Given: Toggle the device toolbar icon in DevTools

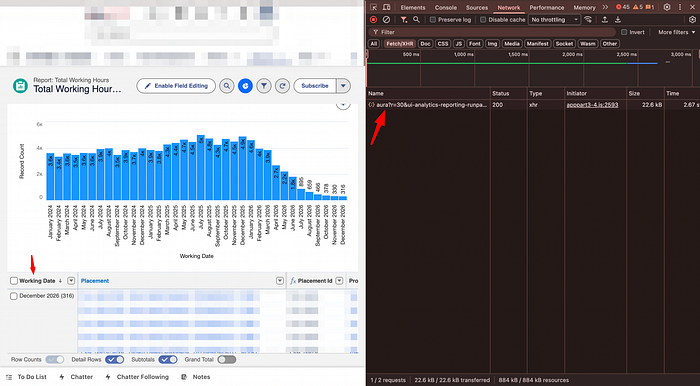Looking at the screenshot, I should tap(387, 8).
